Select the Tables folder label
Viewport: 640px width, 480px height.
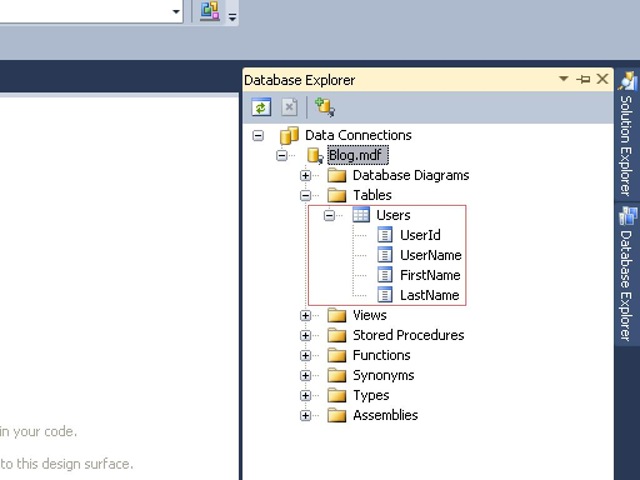click(x=372, y=195)
